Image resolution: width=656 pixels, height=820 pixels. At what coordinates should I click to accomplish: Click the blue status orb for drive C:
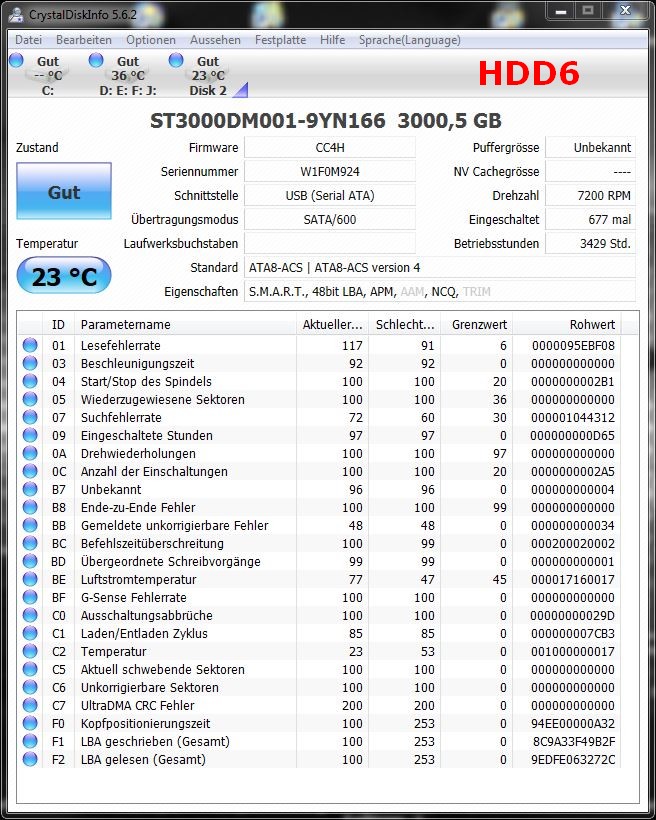pos(16,60)
